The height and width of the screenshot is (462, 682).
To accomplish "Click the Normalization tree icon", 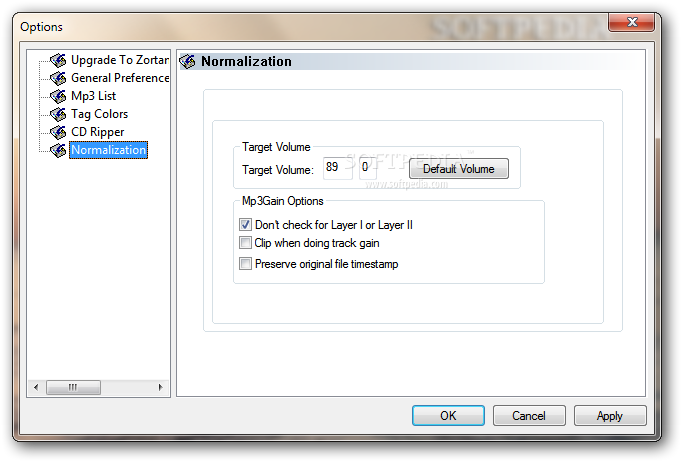I will [x=58, y=151].
